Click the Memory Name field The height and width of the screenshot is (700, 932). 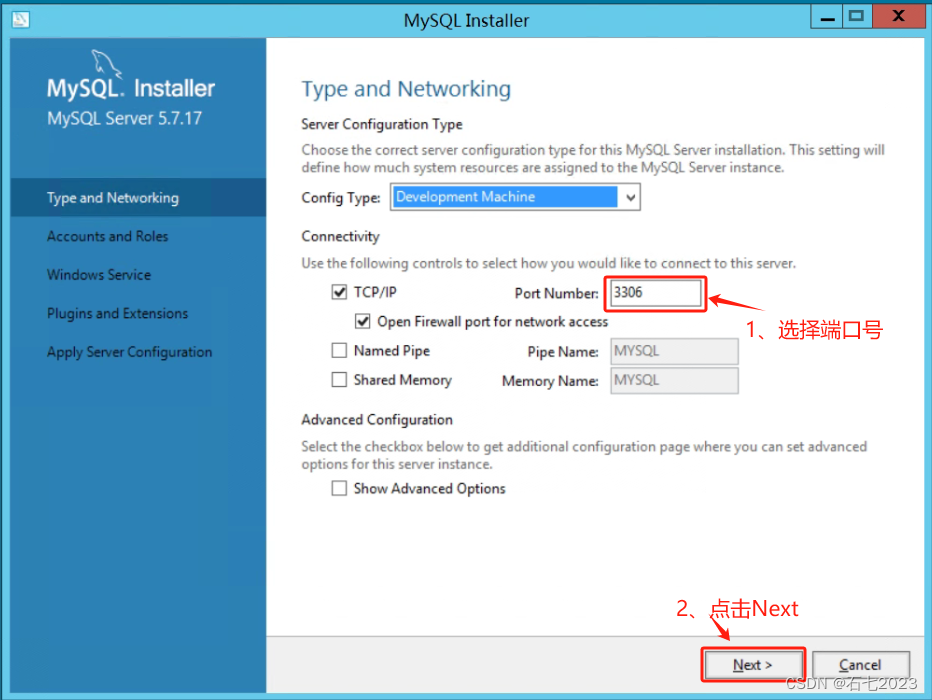click(x=674, y=380)
